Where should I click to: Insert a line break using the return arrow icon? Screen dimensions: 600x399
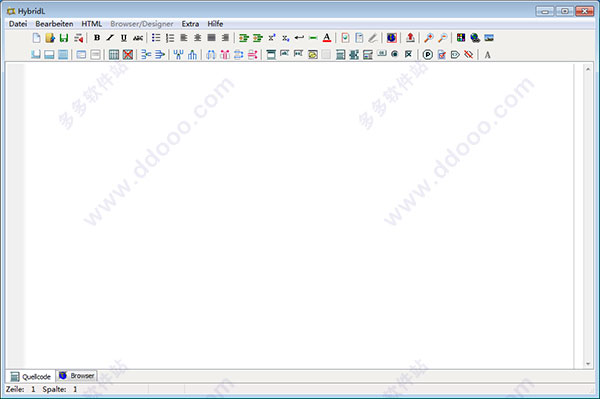click(299, 38)
